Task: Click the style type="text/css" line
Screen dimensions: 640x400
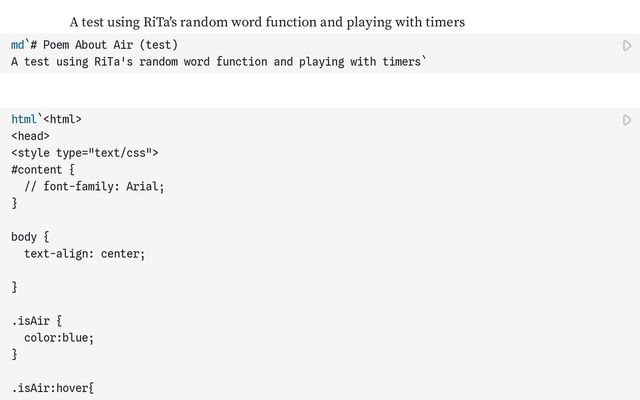Action: point(85,153)
